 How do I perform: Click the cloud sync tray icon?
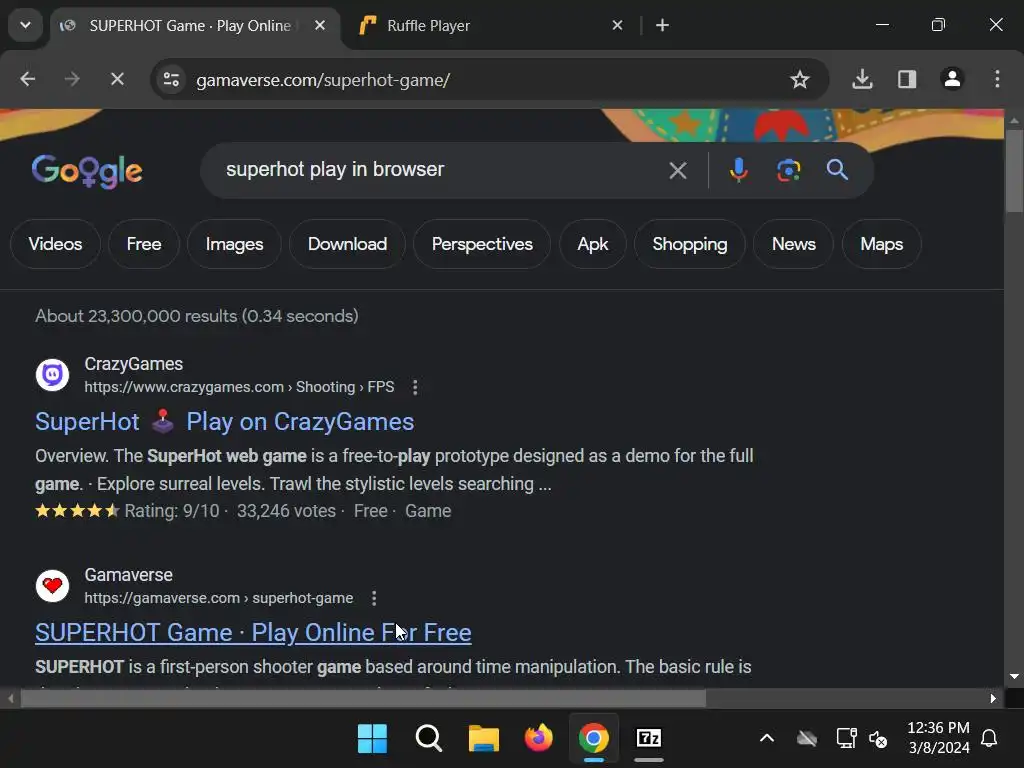point(807,739)
